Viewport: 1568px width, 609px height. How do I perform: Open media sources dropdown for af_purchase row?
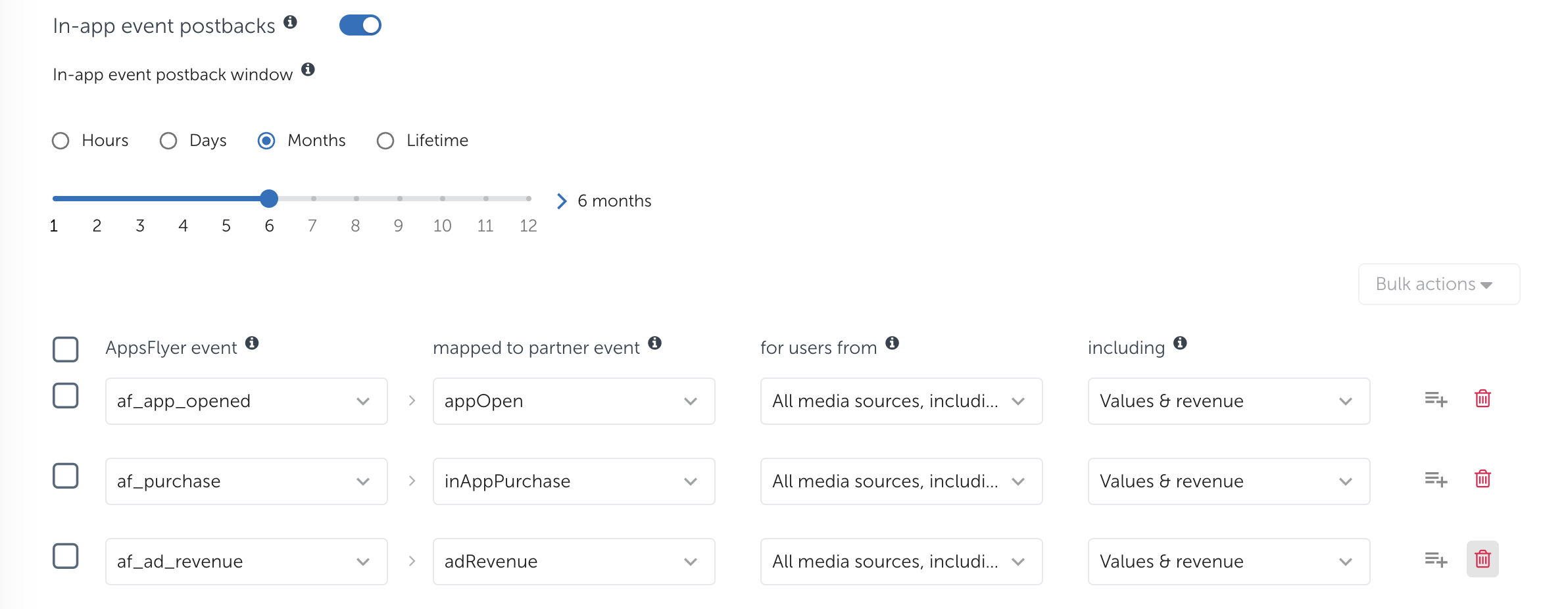tap(901, 481)
